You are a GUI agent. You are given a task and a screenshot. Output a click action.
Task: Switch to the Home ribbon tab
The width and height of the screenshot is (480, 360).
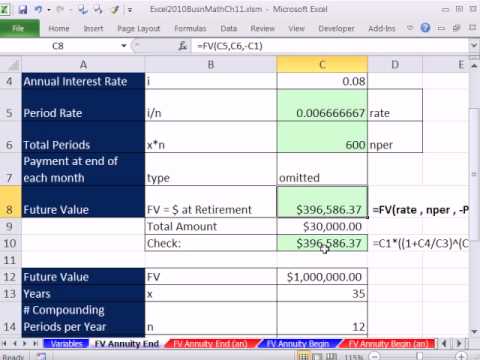pos(59,29)
